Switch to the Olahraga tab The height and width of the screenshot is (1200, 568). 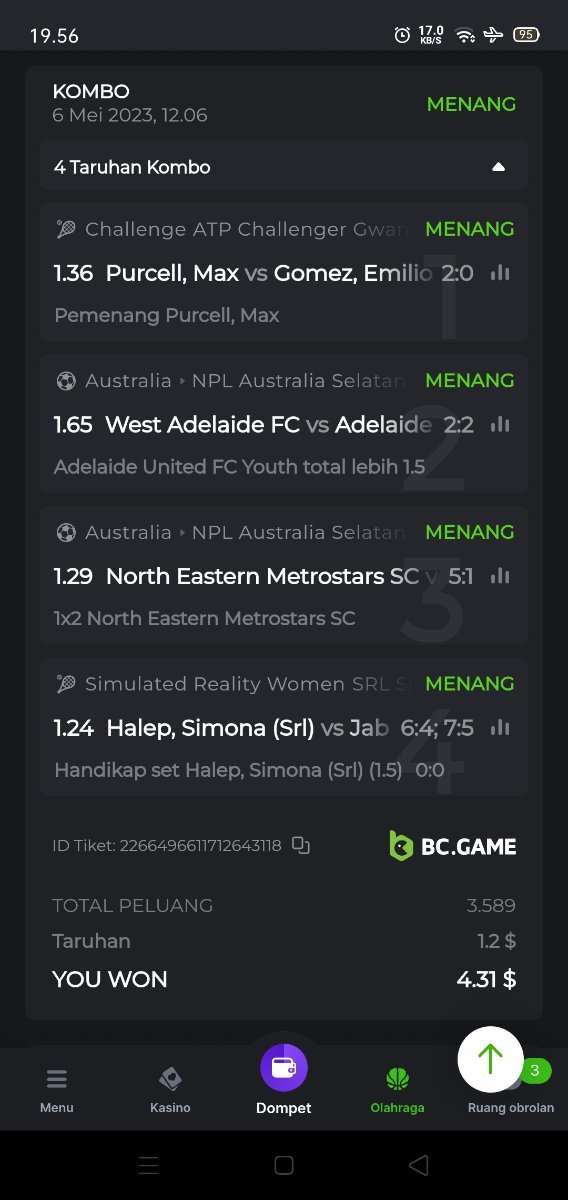(397, 1090)
